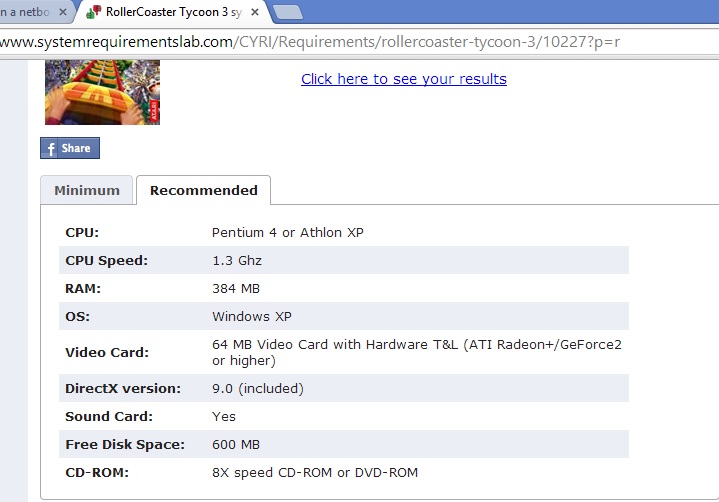Click '8X speed CD-ROM or DVD-ROM' value

coord(315,472)
